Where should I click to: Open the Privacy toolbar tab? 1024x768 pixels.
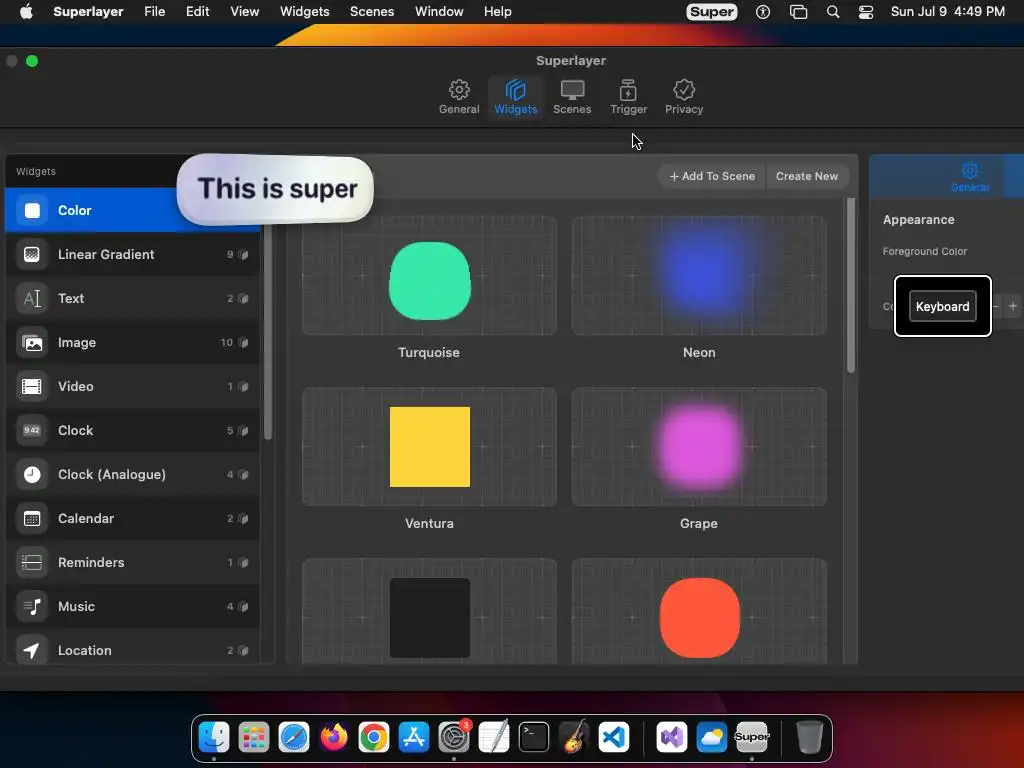click(684, 97)
